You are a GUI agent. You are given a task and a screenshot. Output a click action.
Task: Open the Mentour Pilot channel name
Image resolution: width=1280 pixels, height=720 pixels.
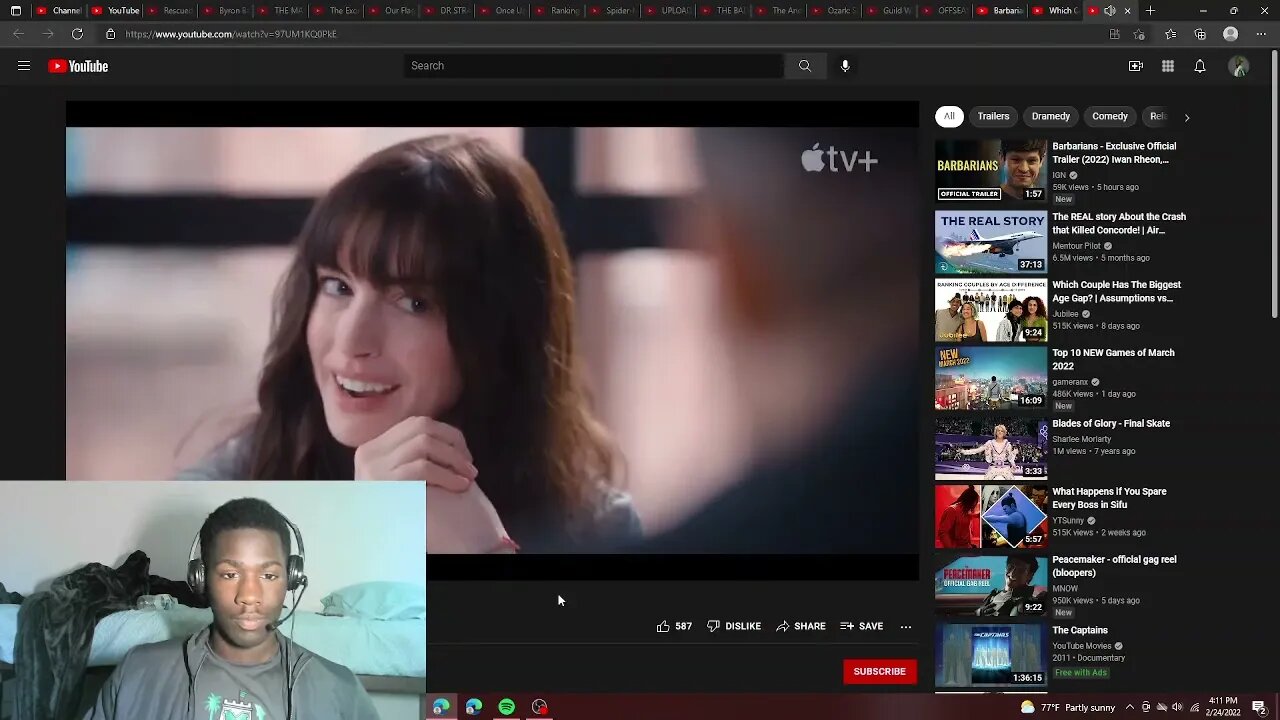click(x=1076, y=246)
